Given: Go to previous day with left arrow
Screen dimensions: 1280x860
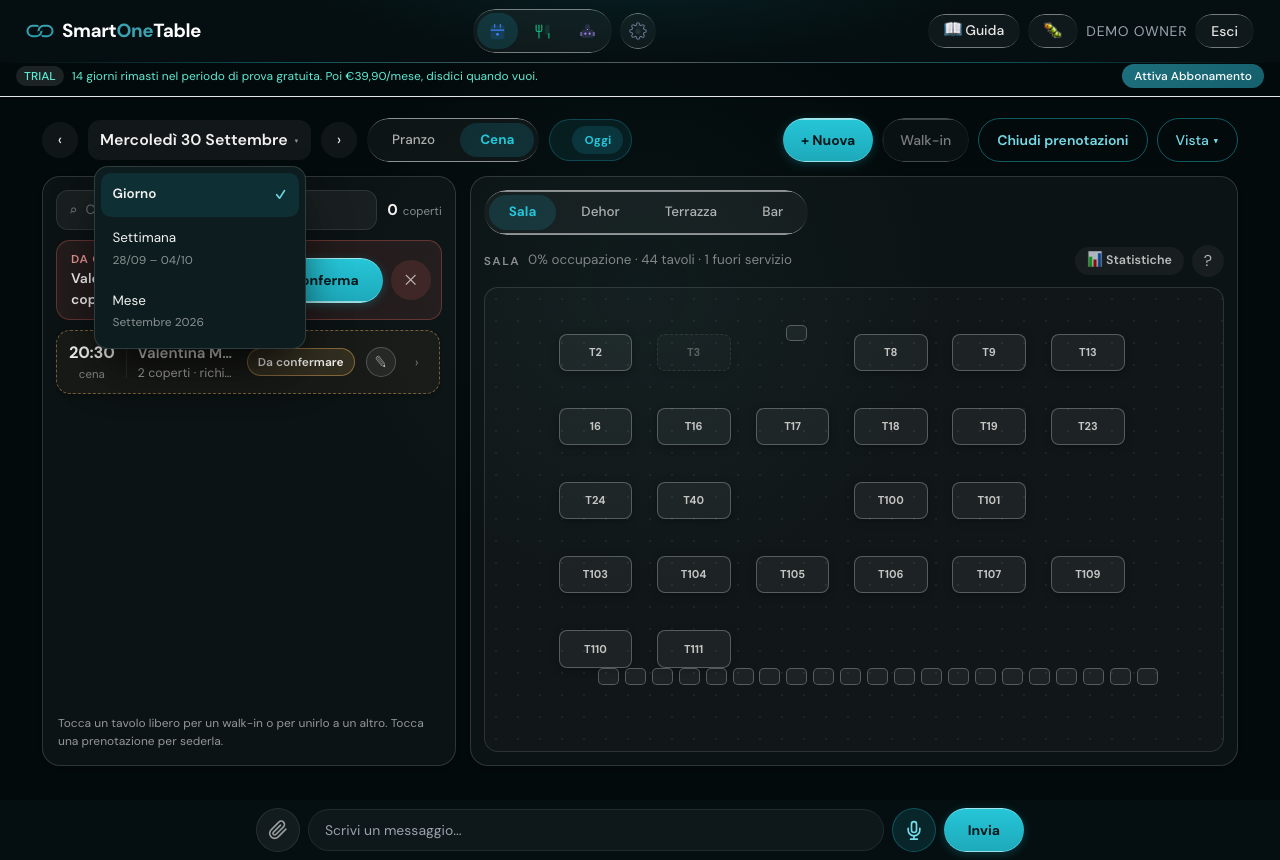Looking at the screenshot, I should 60,140.
